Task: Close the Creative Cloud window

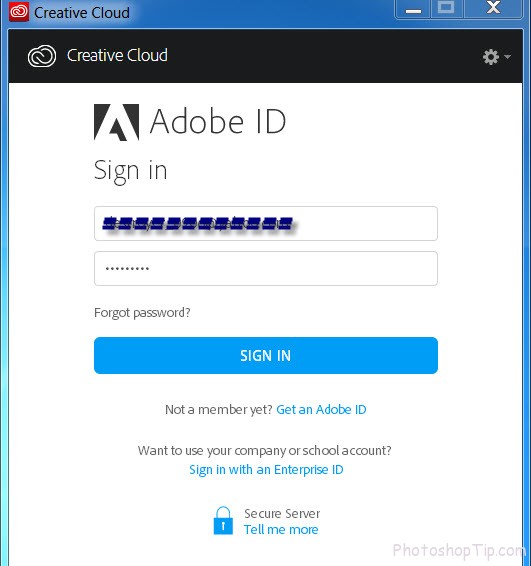Action: (x=493, y=8)
